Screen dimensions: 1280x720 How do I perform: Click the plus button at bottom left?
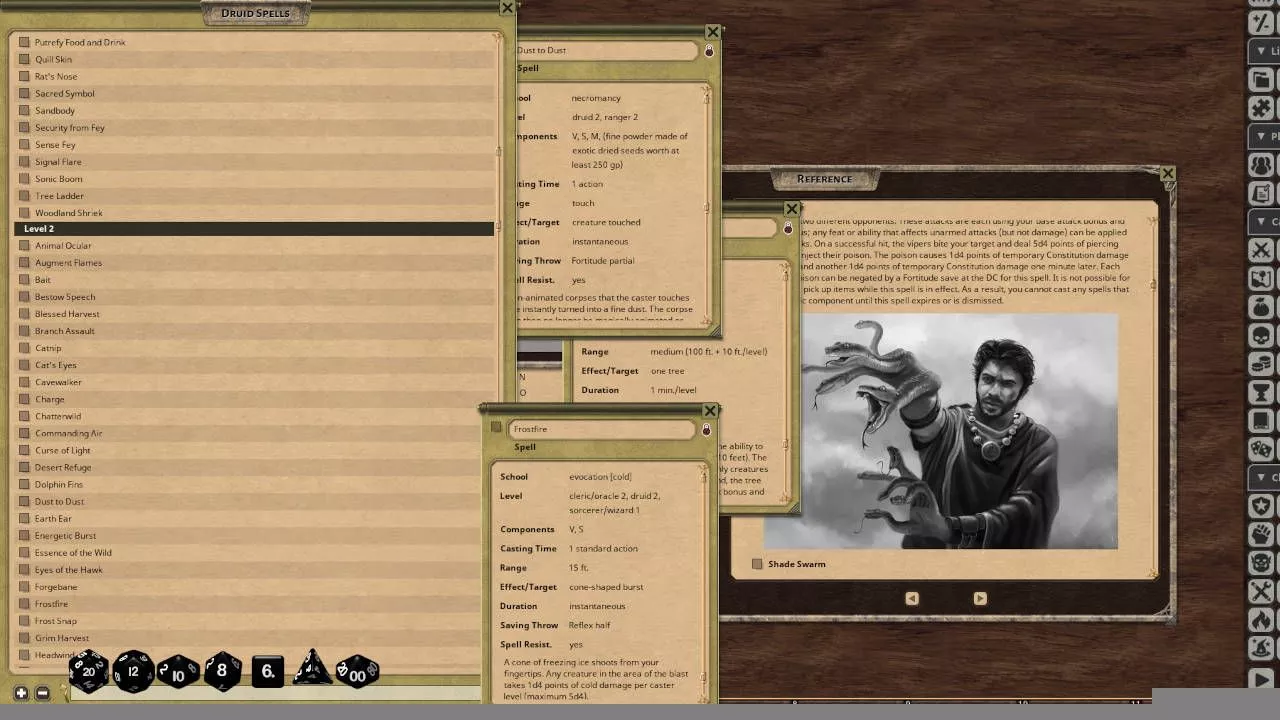pyautogui.click(x=21, y=693)
